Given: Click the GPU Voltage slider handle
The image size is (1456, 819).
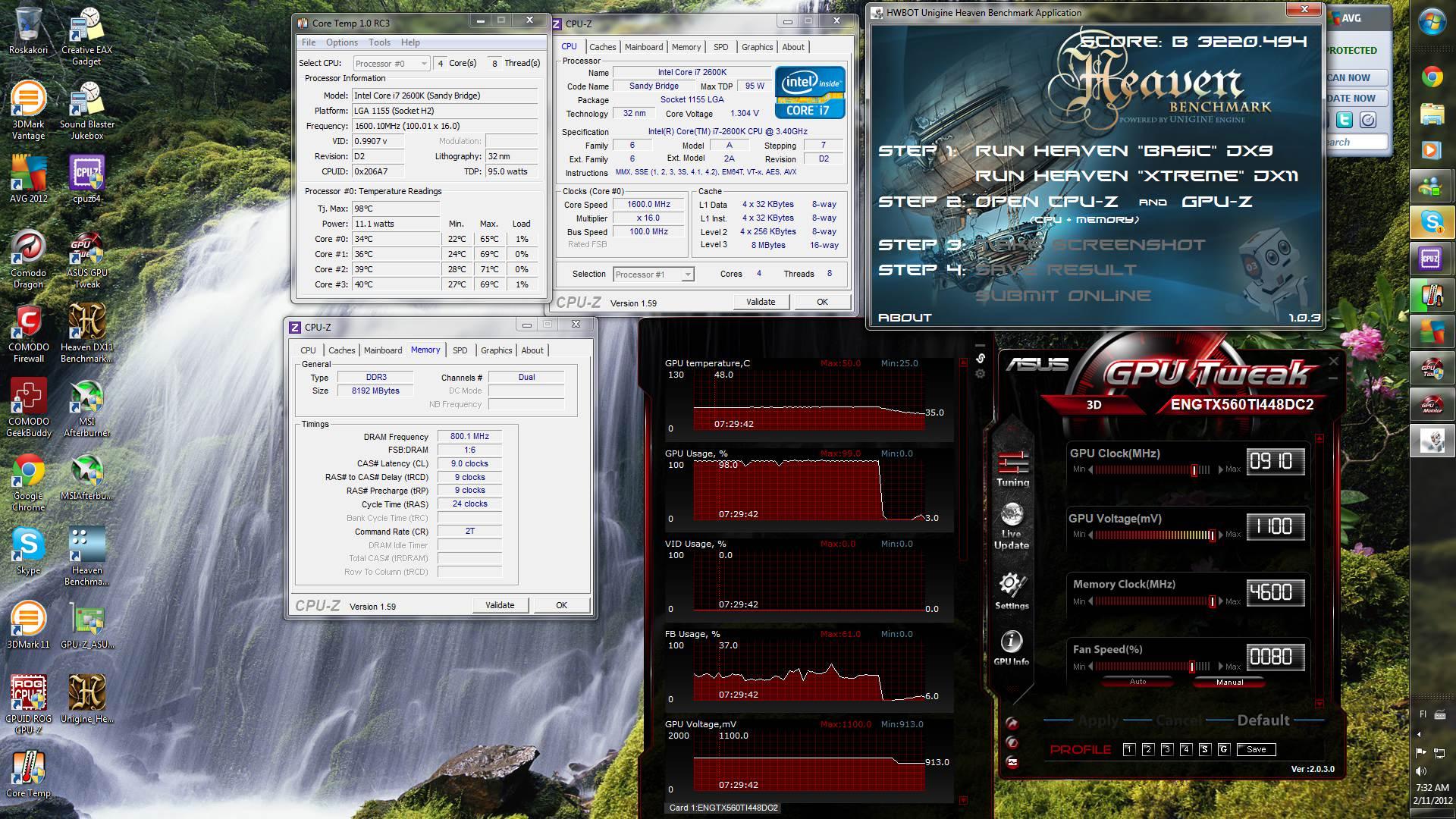Looking at the screenshot, I should pyautogui.click(x=1212, y=535).
